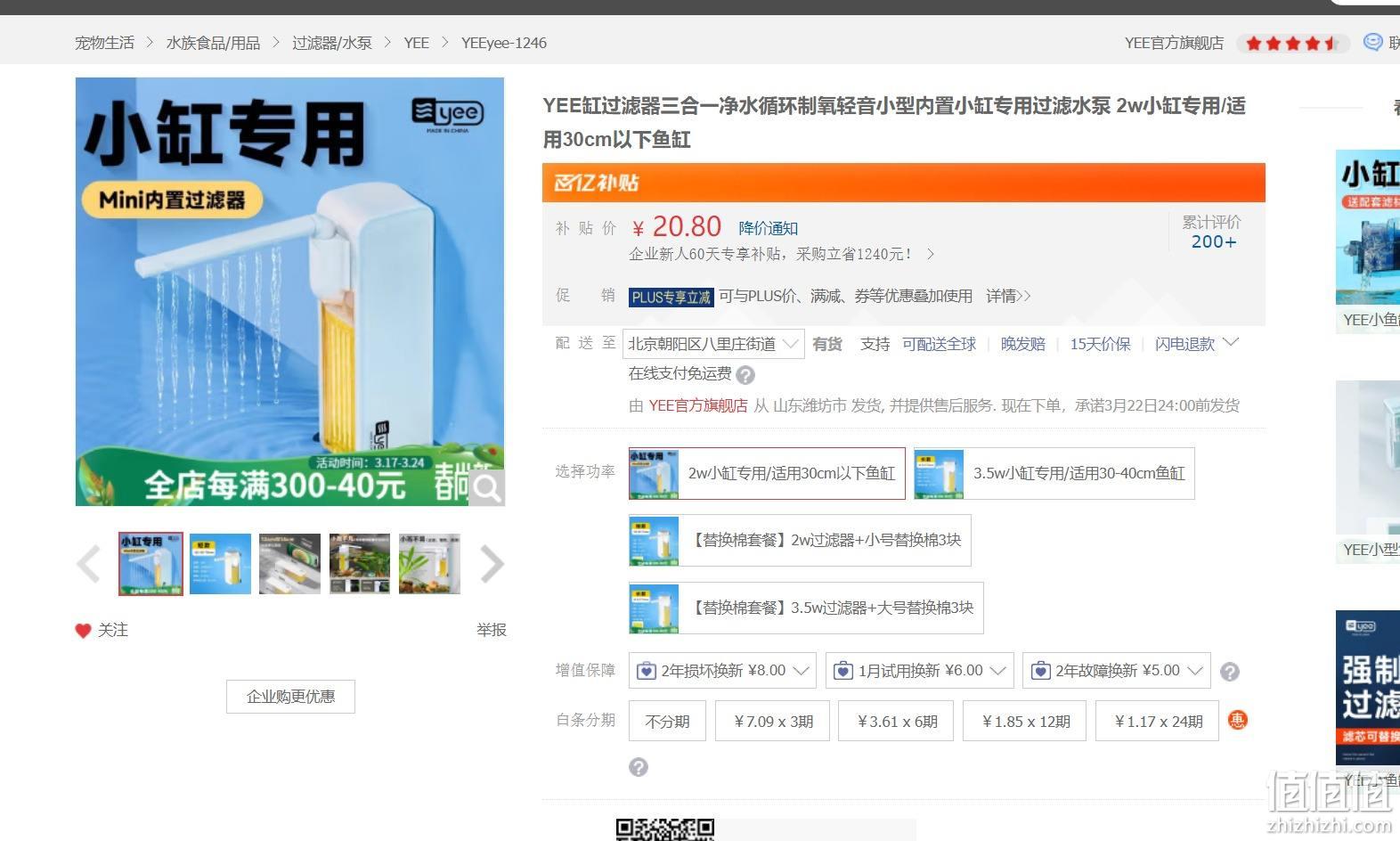
Task: Click the QR code image
Action: tap(664, 830)
